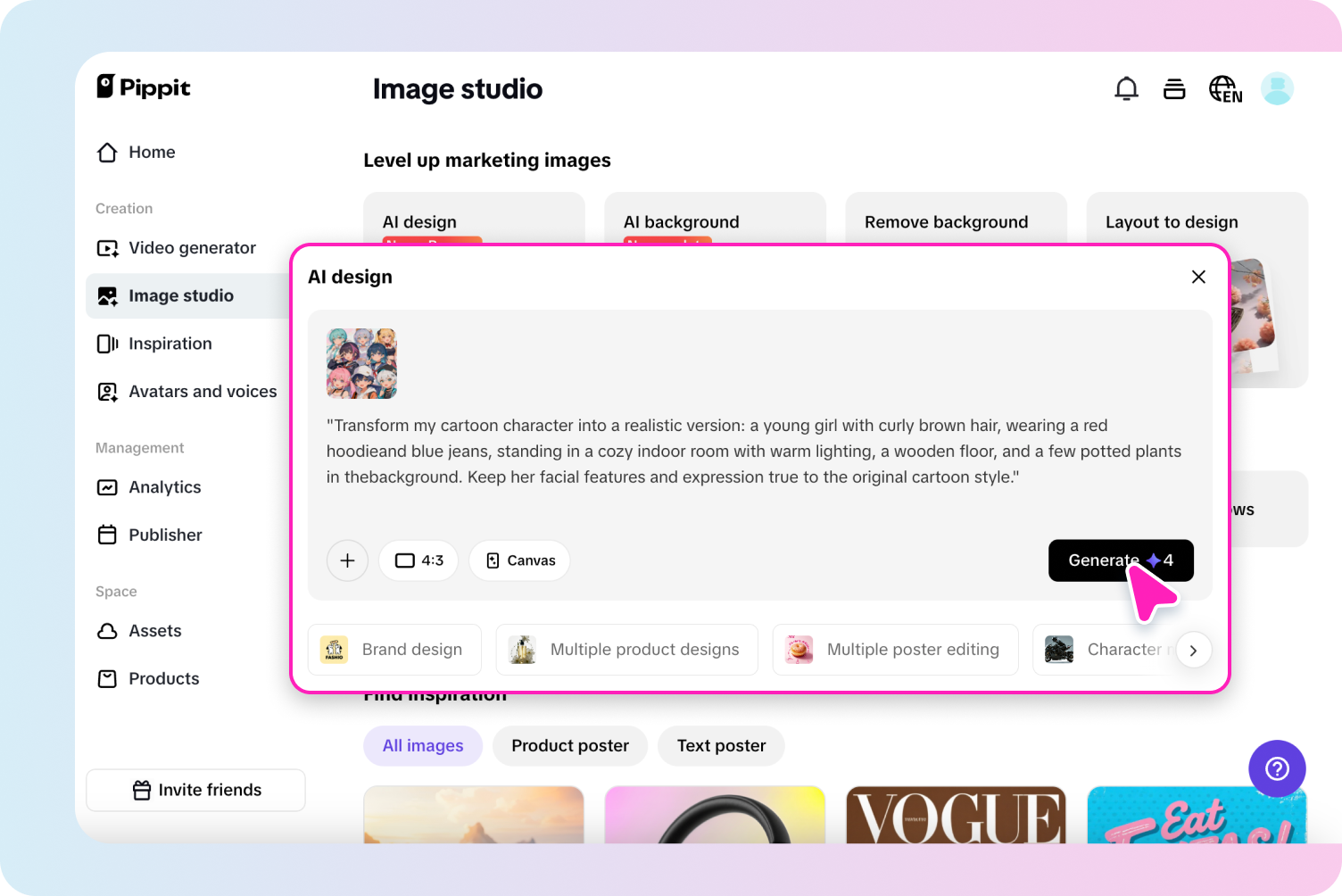Open the Inspiration panel
Viewport: 1342px width, 896px height.
170,344
